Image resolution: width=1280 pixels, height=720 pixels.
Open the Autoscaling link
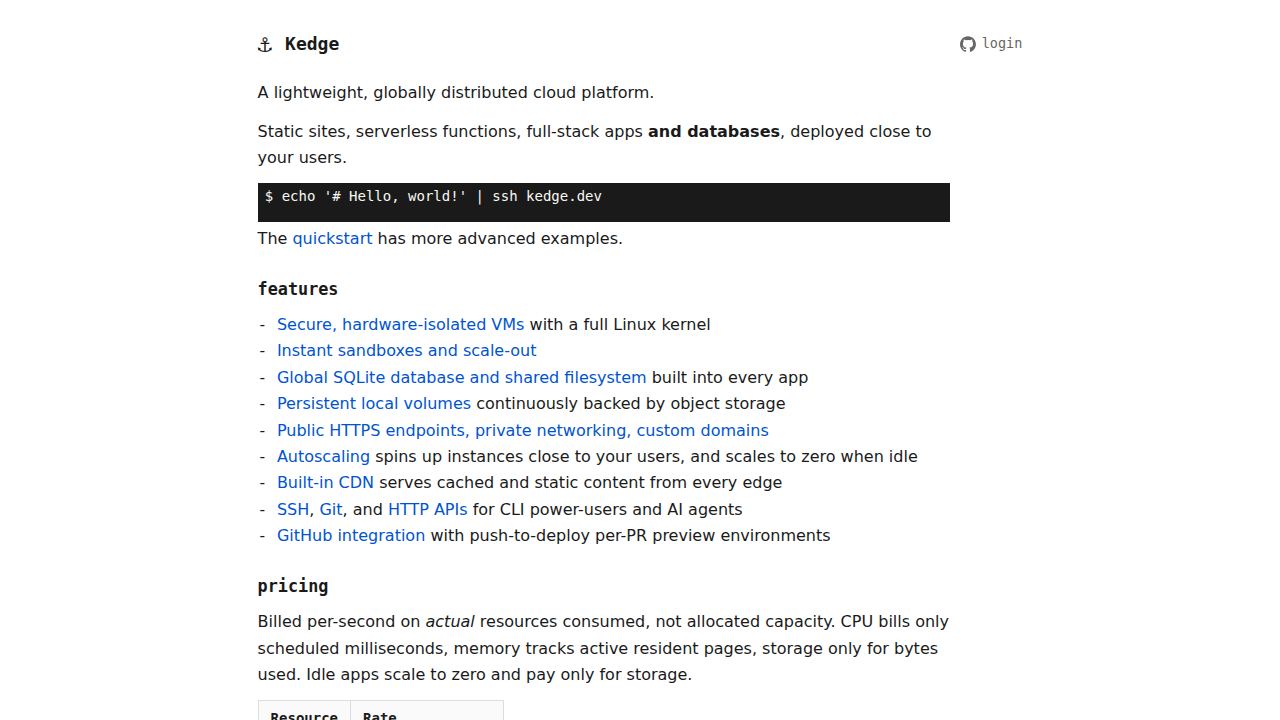323,456
